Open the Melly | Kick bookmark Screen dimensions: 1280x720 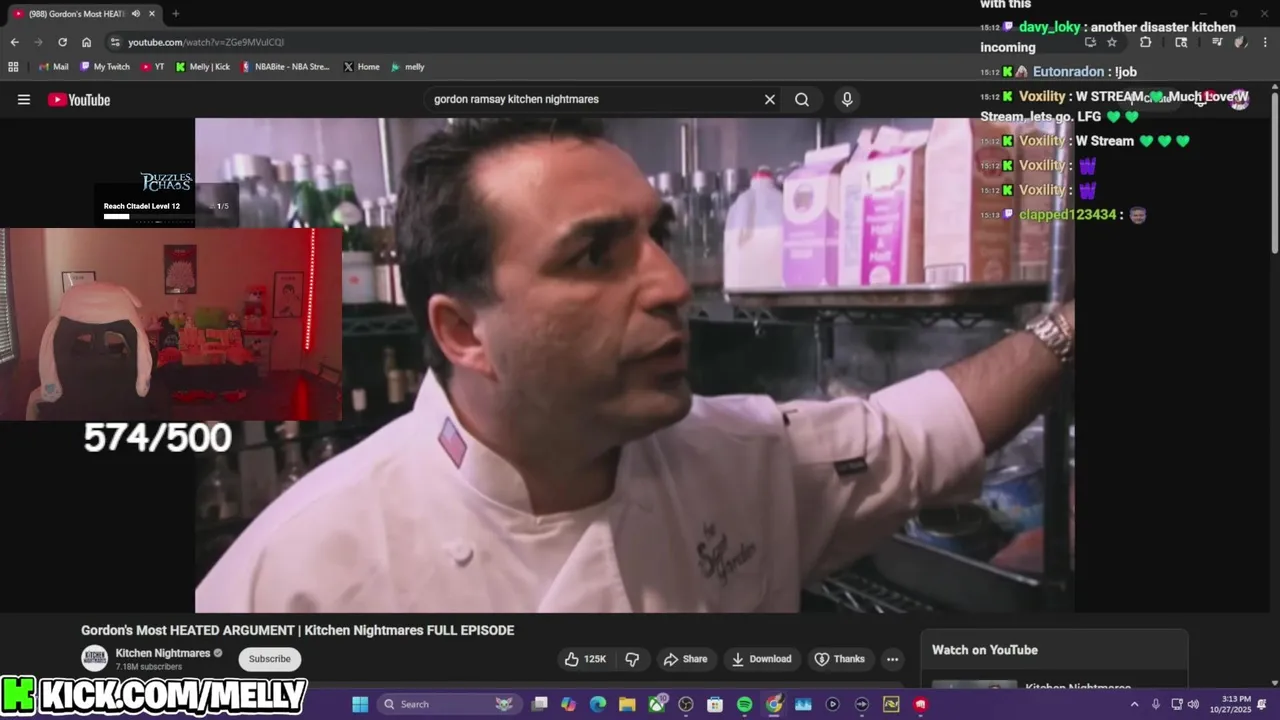[202, 67]
